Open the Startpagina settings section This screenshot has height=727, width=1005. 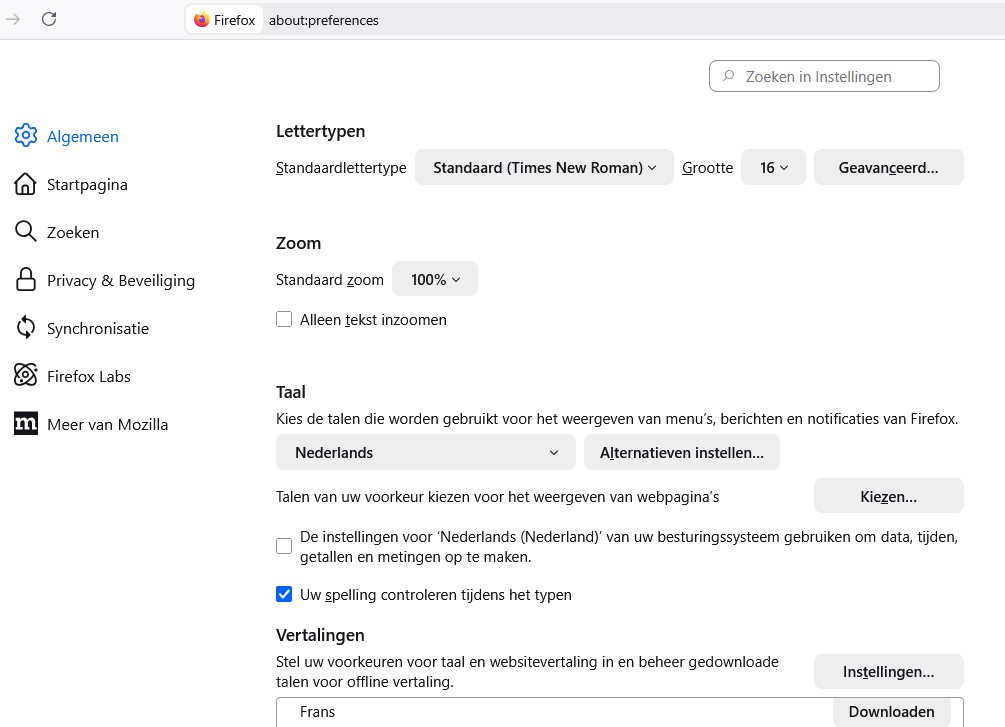pyautogui.click(x=87, y=184)
